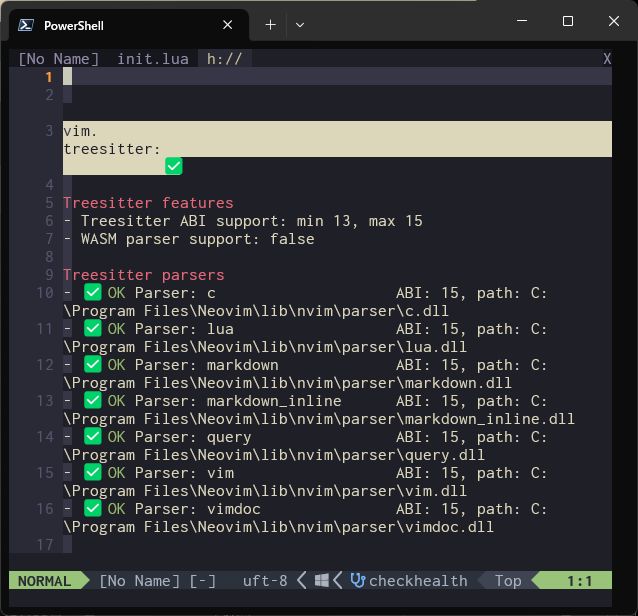
Task: Switch to the [No Name] buffer tab
Action: point(59,59)
